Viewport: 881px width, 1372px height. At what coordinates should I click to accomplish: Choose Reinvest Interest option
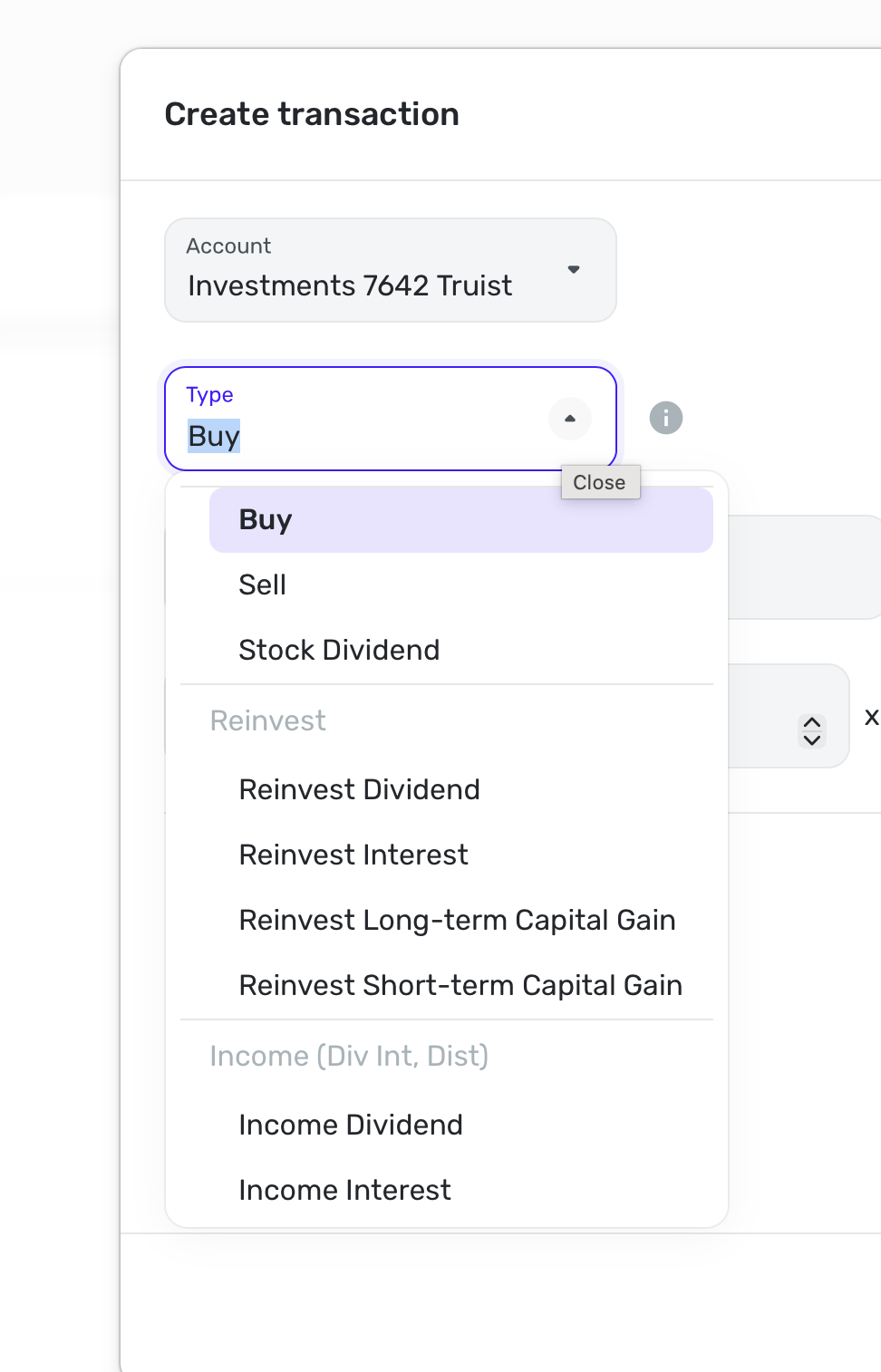coord(353,855)
